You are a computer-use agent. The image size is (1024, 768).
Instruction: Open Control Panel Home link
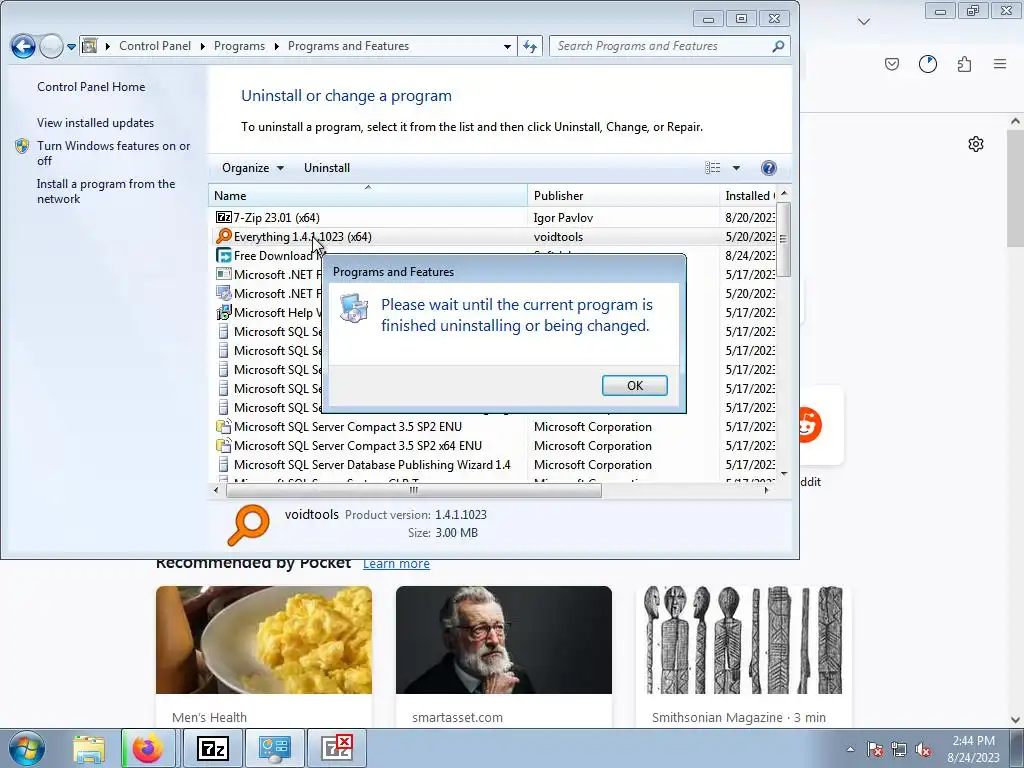(91, 86)
